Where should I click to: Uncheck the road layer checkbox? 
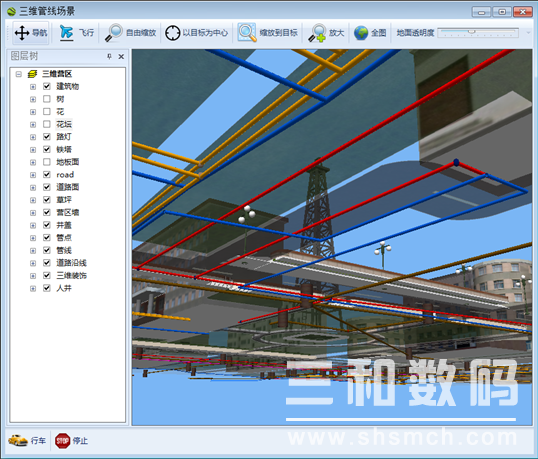pyautogui.click(x=47, y=174)
